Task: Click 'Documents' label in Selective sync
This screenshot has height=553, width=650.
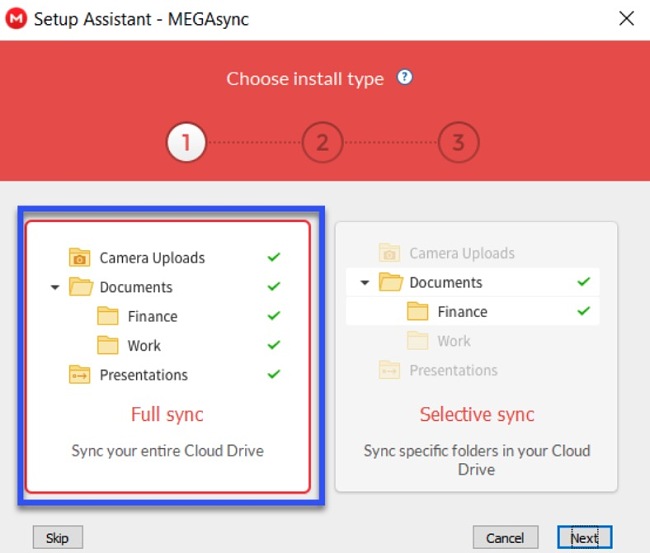Action: pyautogui.click(x=446, y=282)
